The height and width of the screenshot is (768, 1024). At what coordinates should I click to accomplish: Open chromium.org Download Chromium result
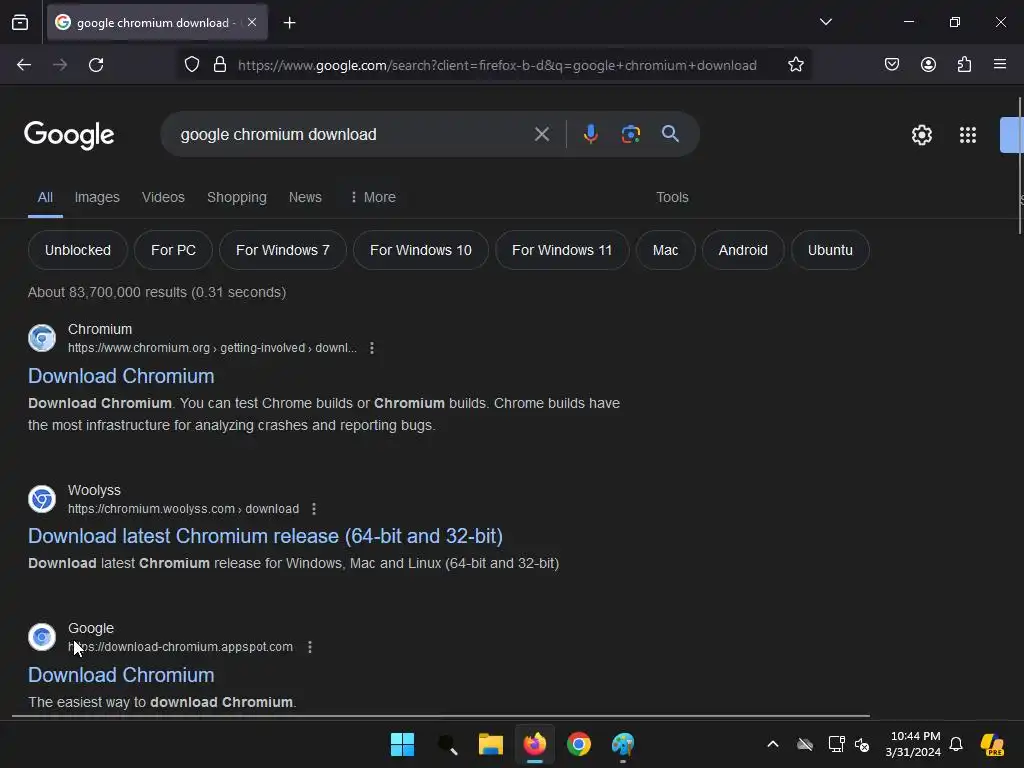[121, 376]
